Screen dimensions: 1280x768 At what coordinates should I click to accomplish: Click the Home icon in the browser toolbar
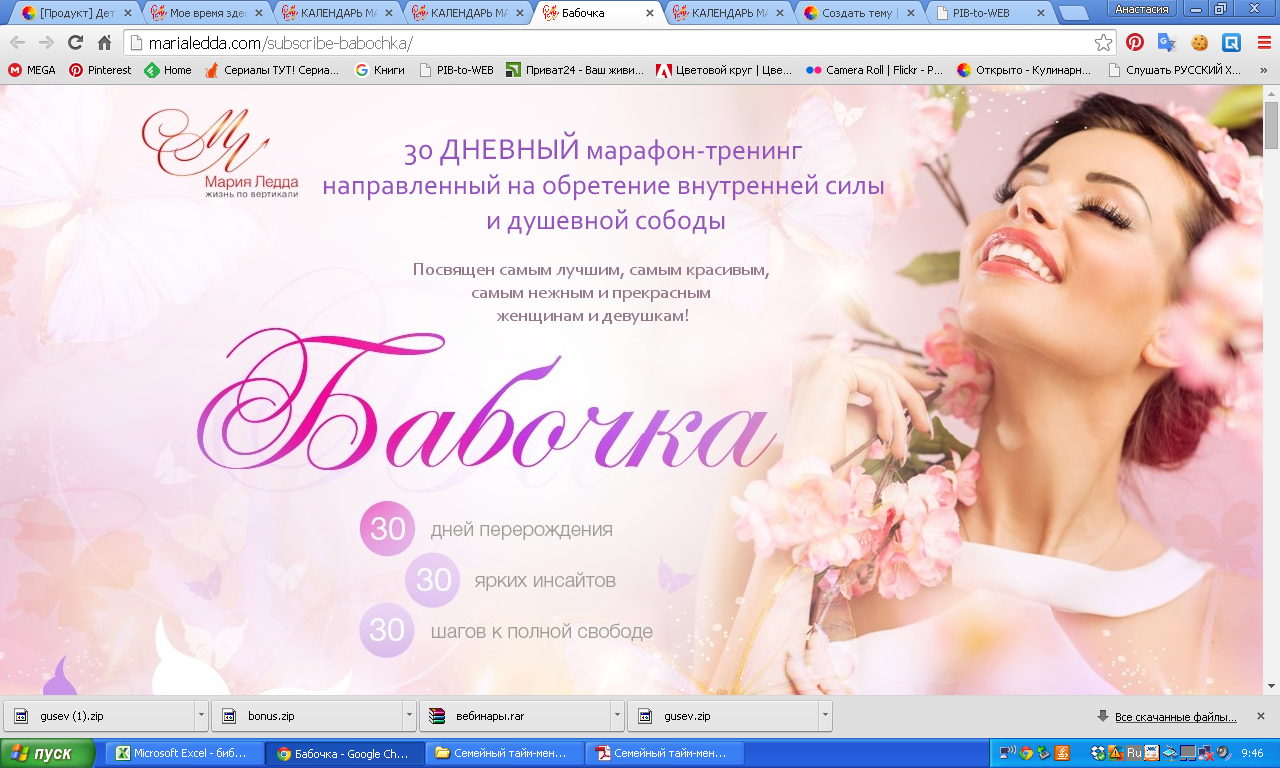[x=104, y=43]
